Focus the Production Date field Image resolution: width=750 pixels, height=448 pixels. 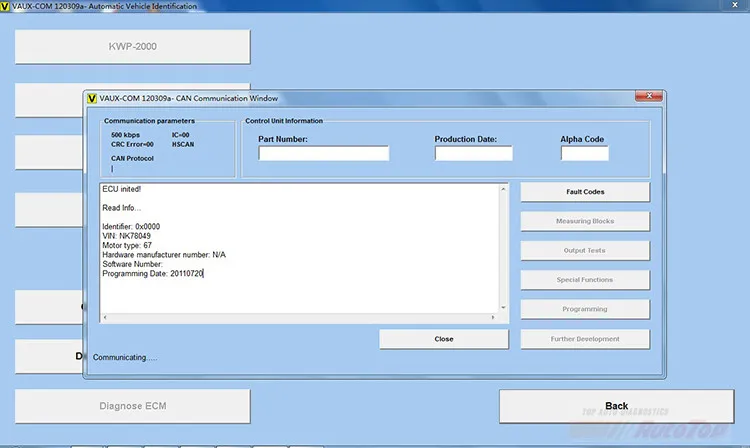click(x=474, y=153)
